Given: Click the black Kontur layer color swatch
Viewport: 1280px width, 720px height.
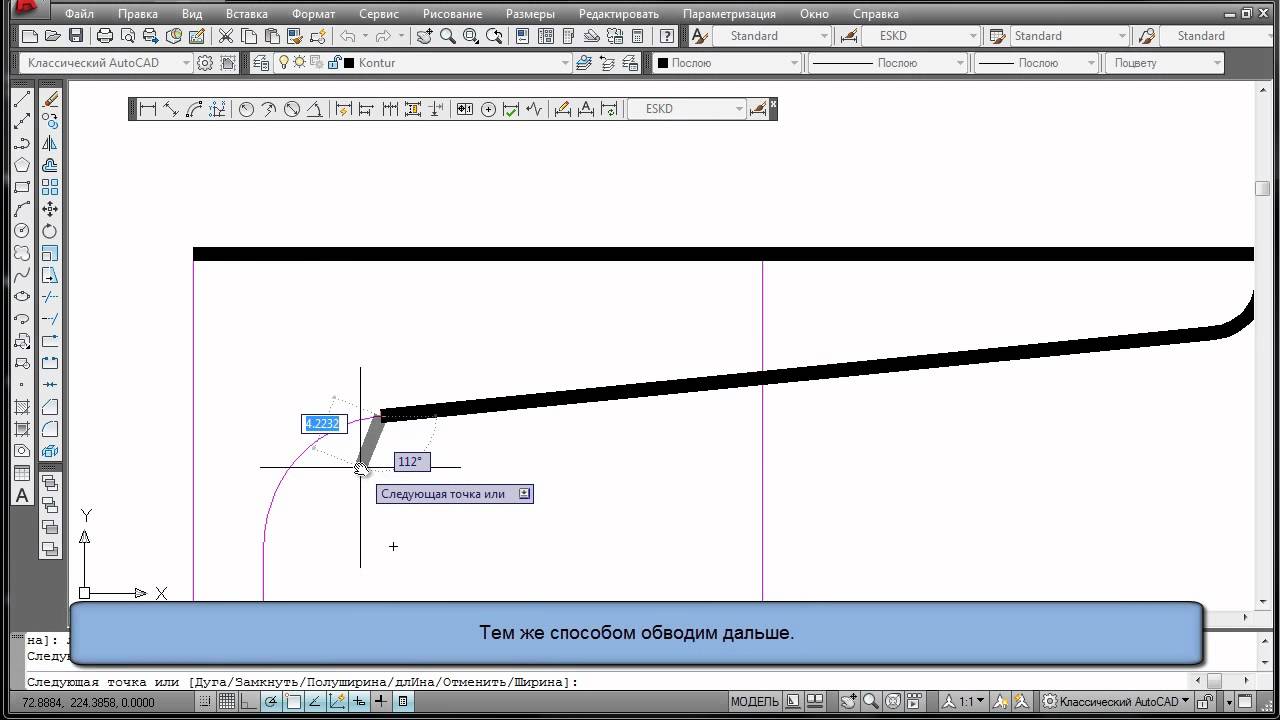Looking at the screenshot, I should (x=349, y=63).
